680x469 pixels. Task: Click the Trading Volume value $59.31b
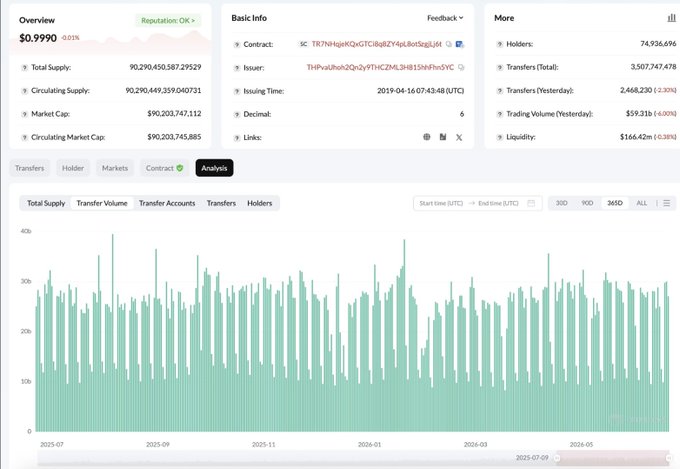click(639, 114)
